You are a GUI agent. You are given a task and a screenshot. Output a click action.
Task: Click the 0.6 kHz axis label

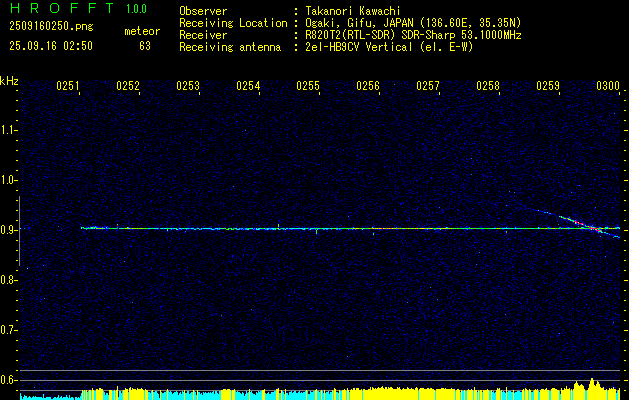coord(8,380)
